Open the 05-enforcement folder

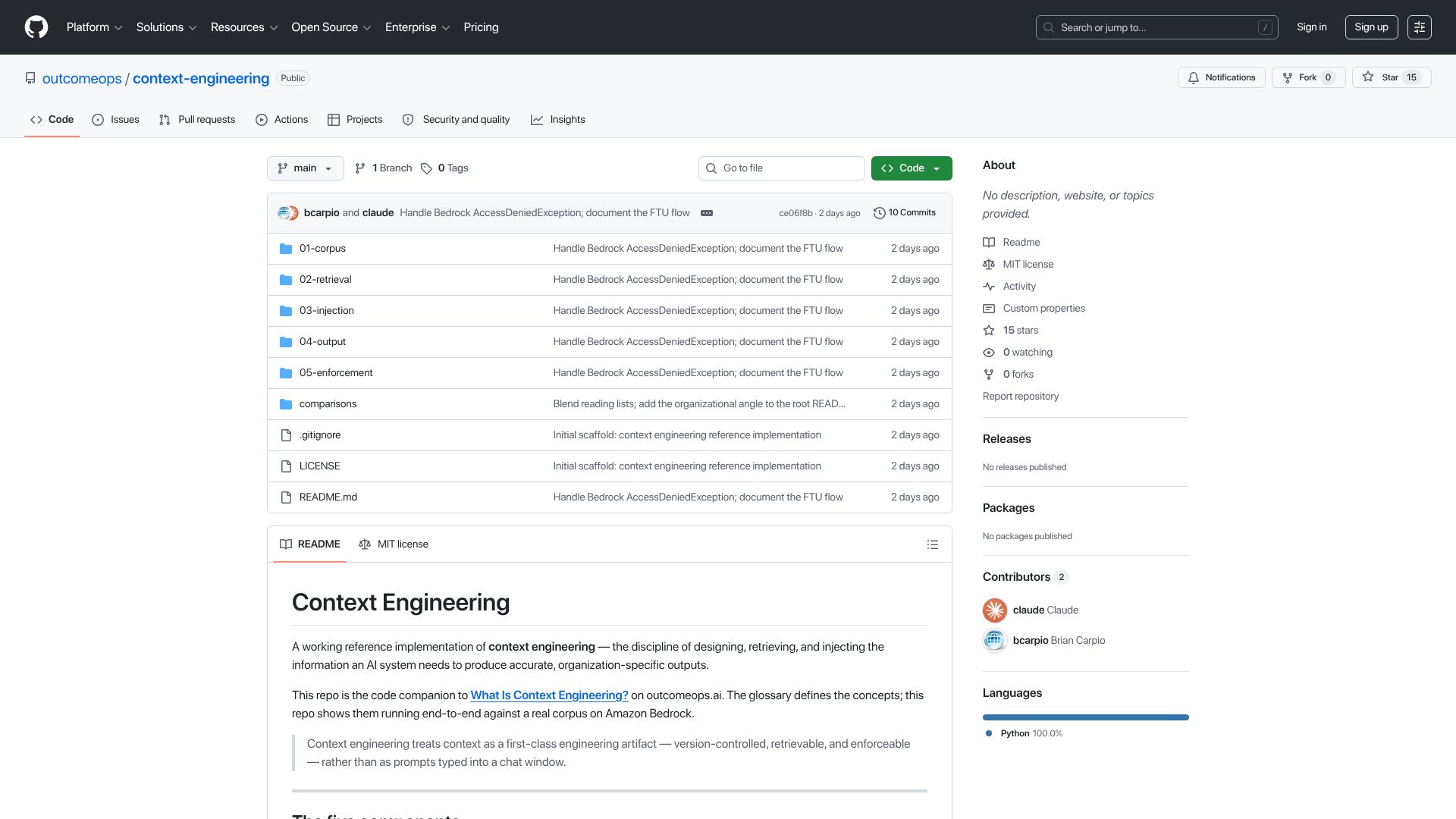pos(336,373)
